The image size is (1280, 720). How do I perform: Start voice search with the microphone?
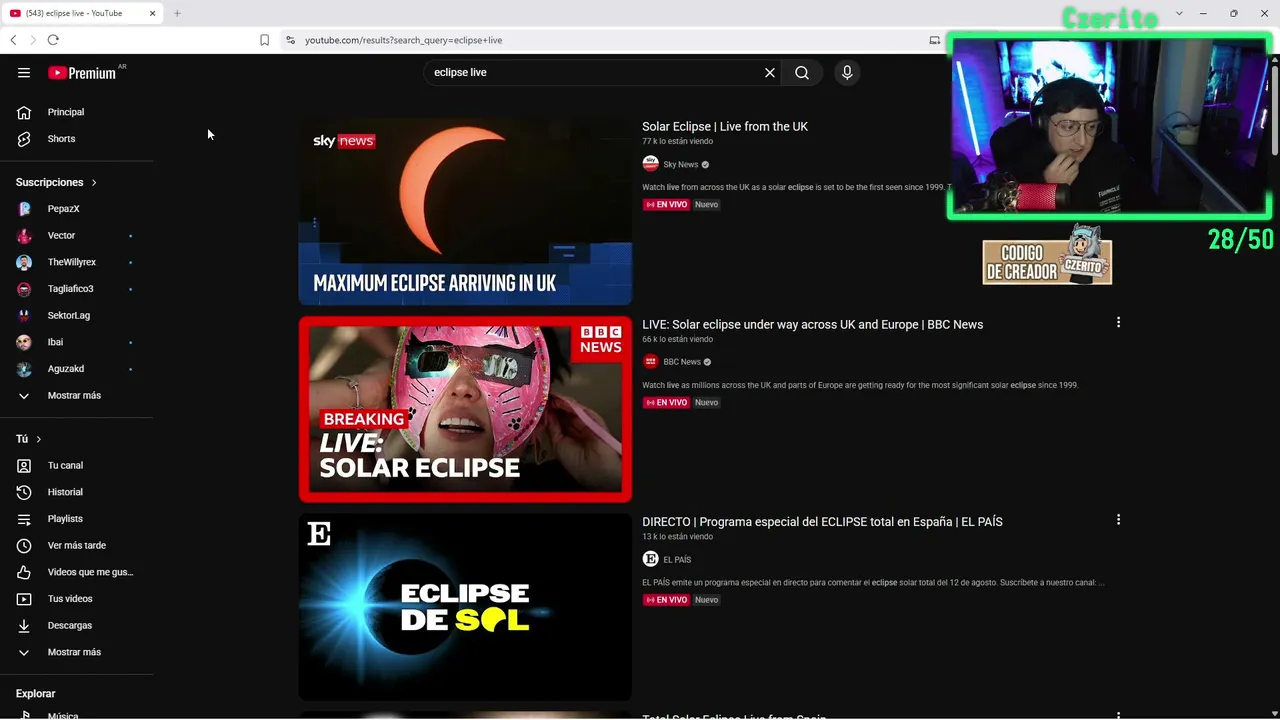click(847, 73)
